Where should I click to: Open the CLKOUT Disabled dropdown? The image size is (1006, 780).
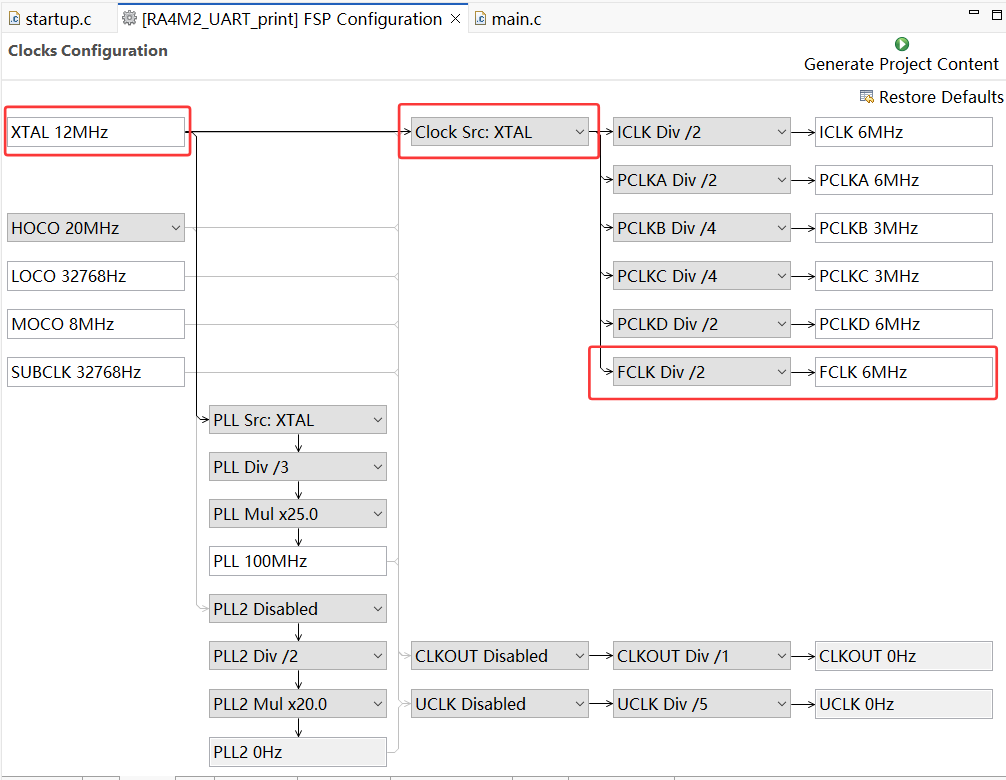coord(500,656)
